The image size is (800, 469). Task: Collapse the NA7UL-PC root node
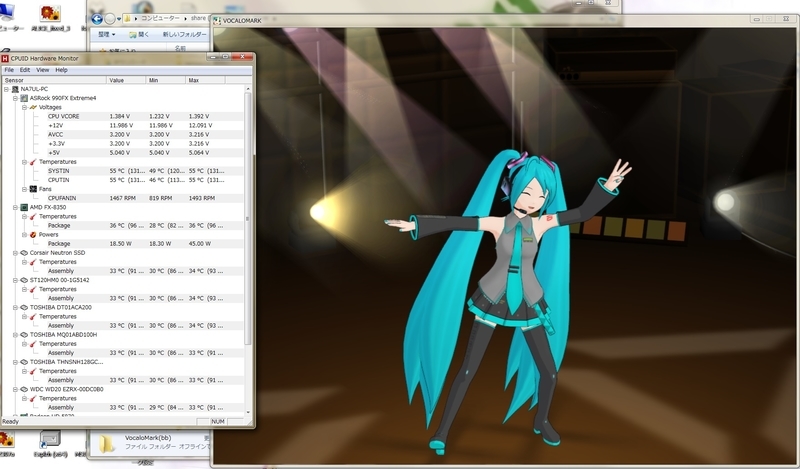(7, 89)
